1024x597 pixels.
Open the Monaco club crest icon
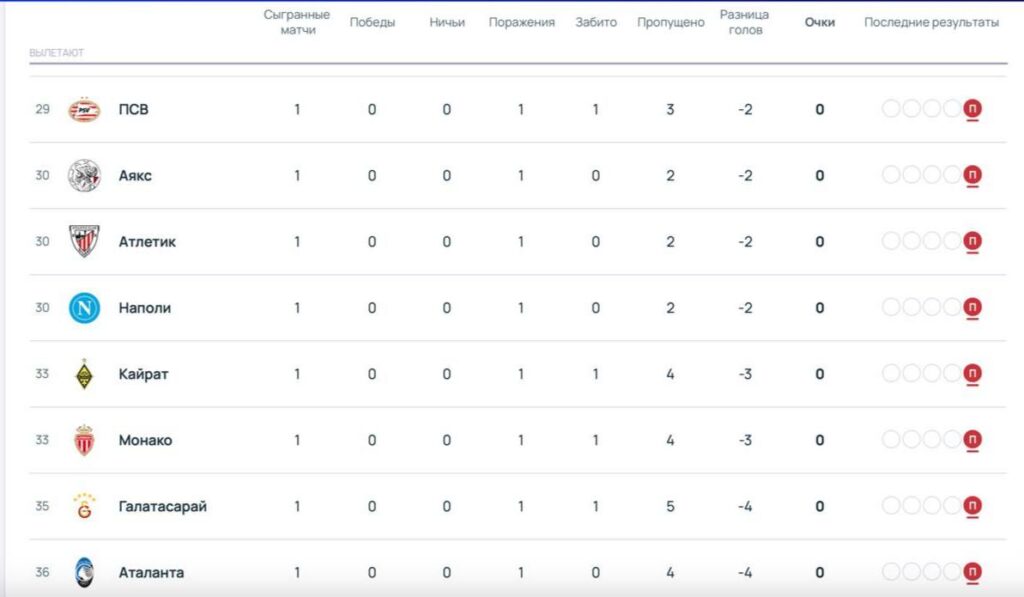coord(84,440)
